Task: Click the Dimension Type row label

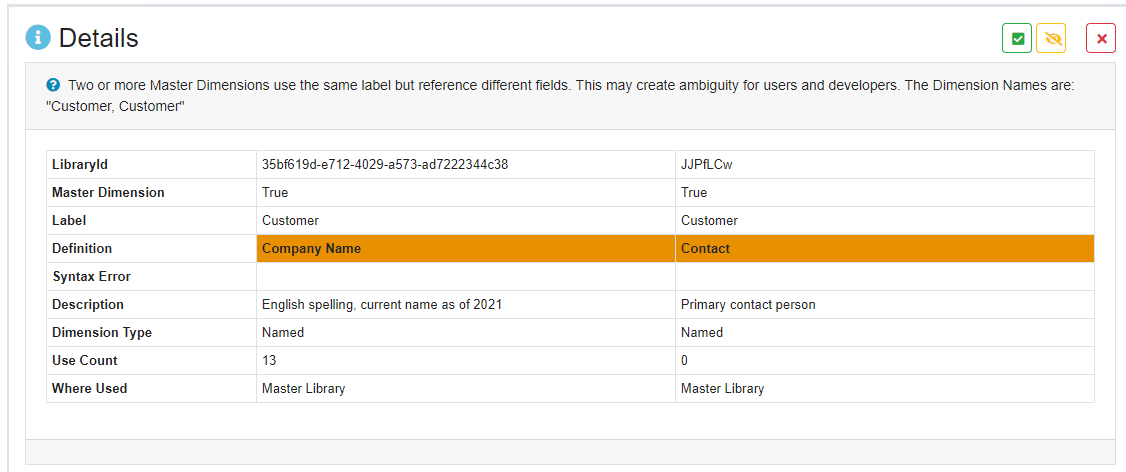Action: pos(102,332)
